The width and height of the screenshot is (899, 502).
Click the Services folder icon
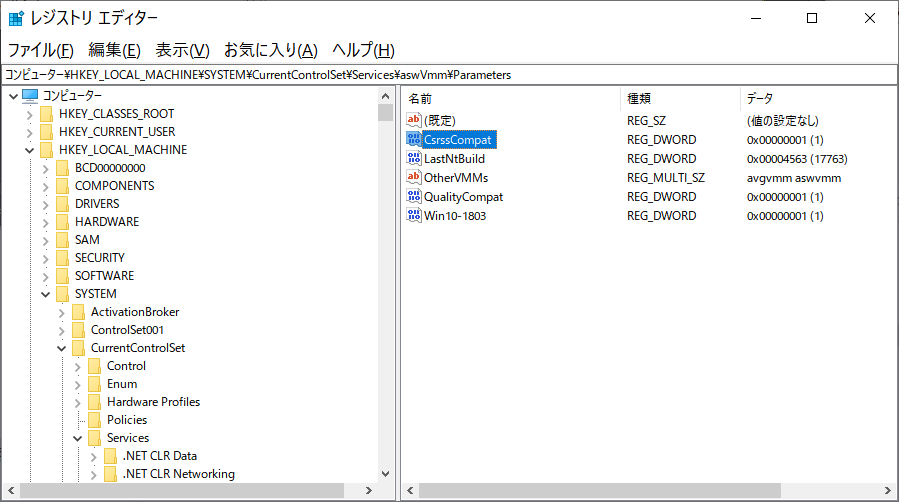(x=95, y=438)
